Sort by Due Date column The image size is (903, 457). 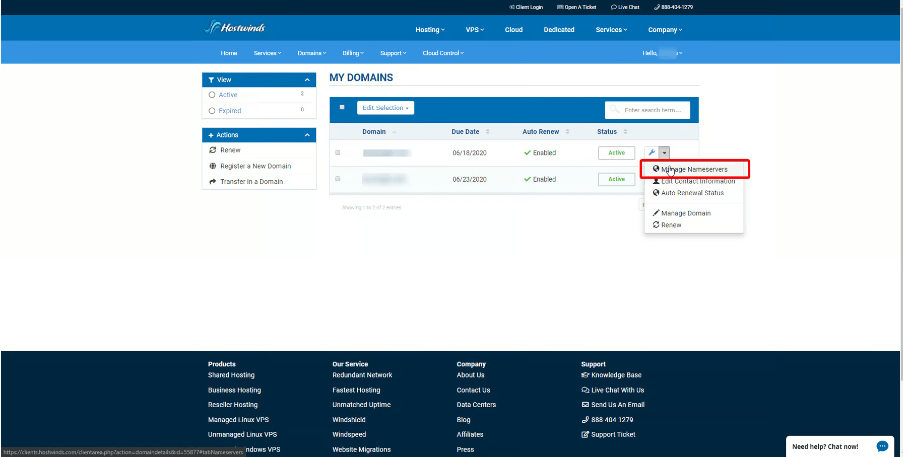[470, 132]
